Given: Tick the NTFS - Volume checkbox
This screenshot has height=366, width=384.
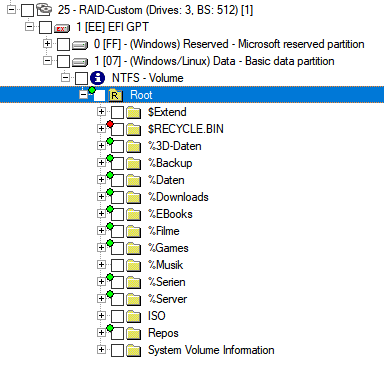Looking at the screenshot, I should pyautogui.click(x=81, y=78).
